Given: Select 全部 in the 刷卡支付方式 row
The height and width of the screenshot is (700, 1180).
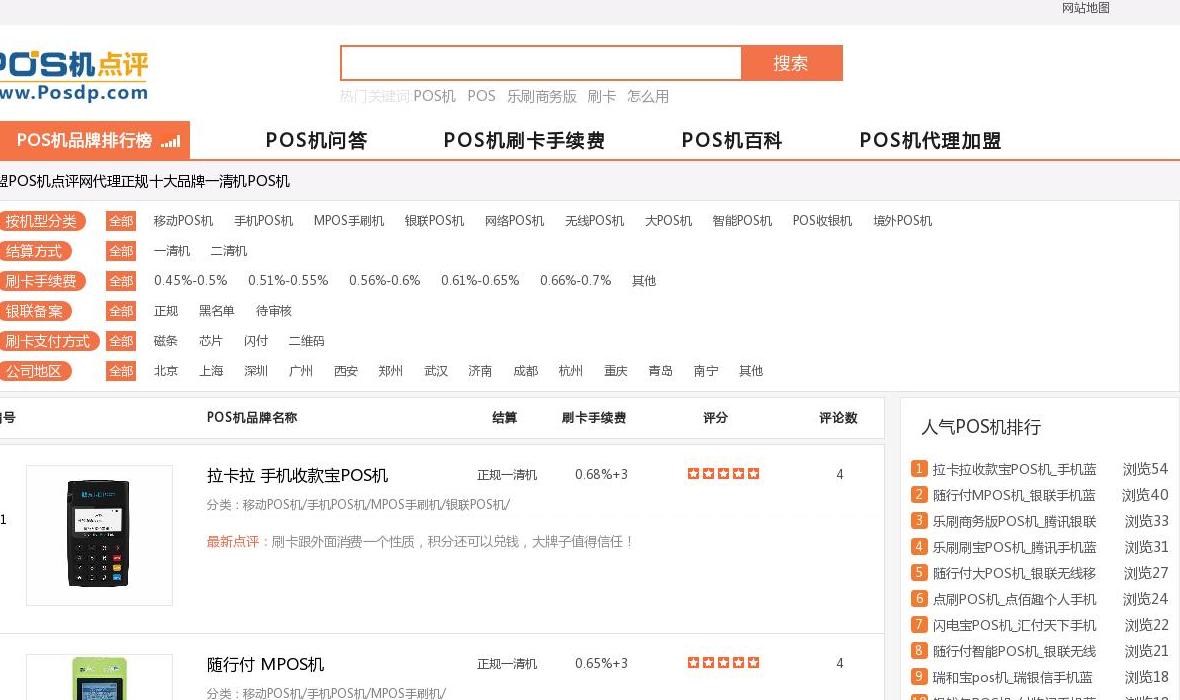Looking at the screenshot, I should [121, 341].
